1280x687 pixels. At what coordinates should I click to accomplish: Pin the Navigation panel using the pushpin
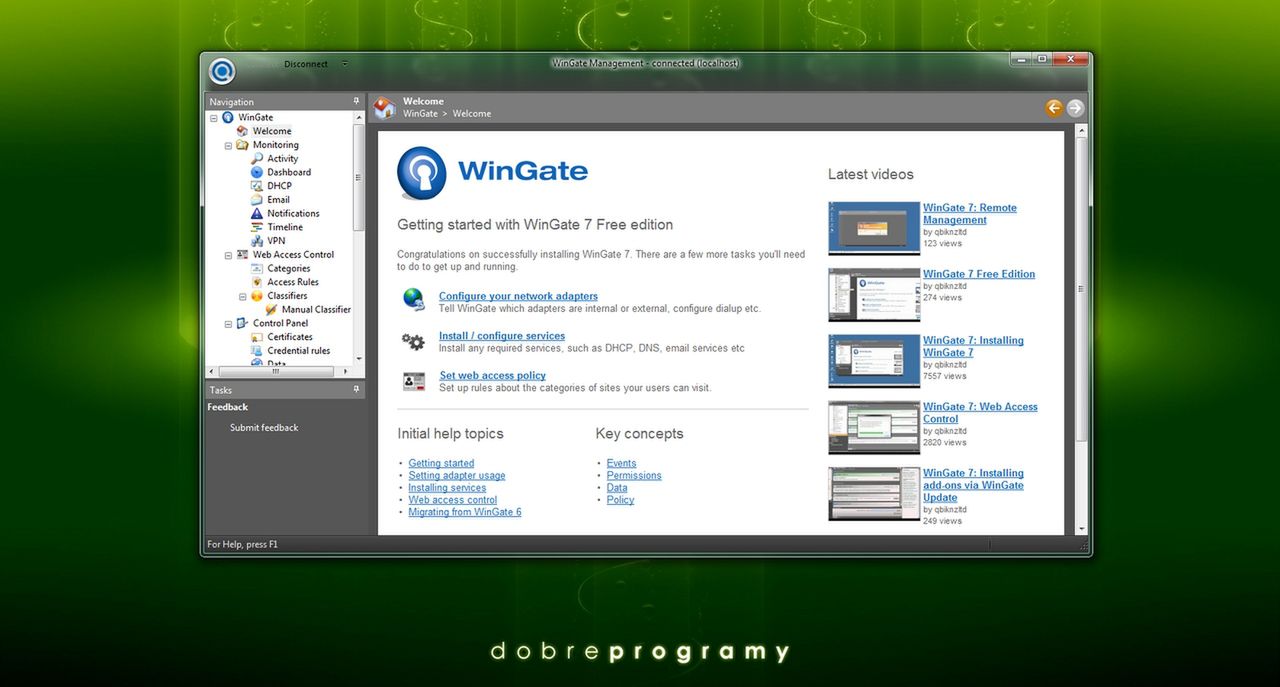pyautogui.click(x=356, y=101)
